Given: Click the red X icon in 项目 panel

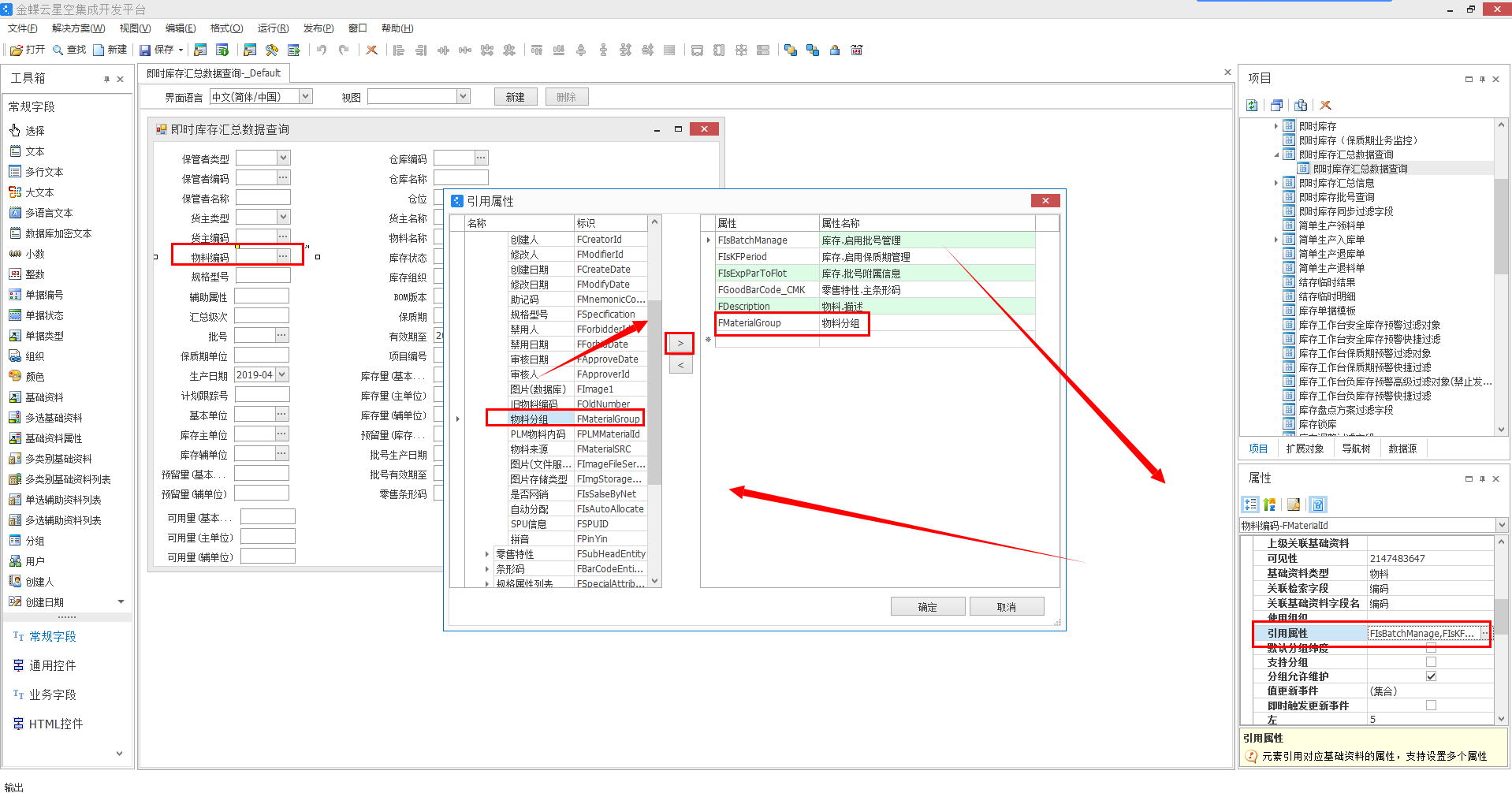Looking at the screenshot, I should click(1326, 105).
